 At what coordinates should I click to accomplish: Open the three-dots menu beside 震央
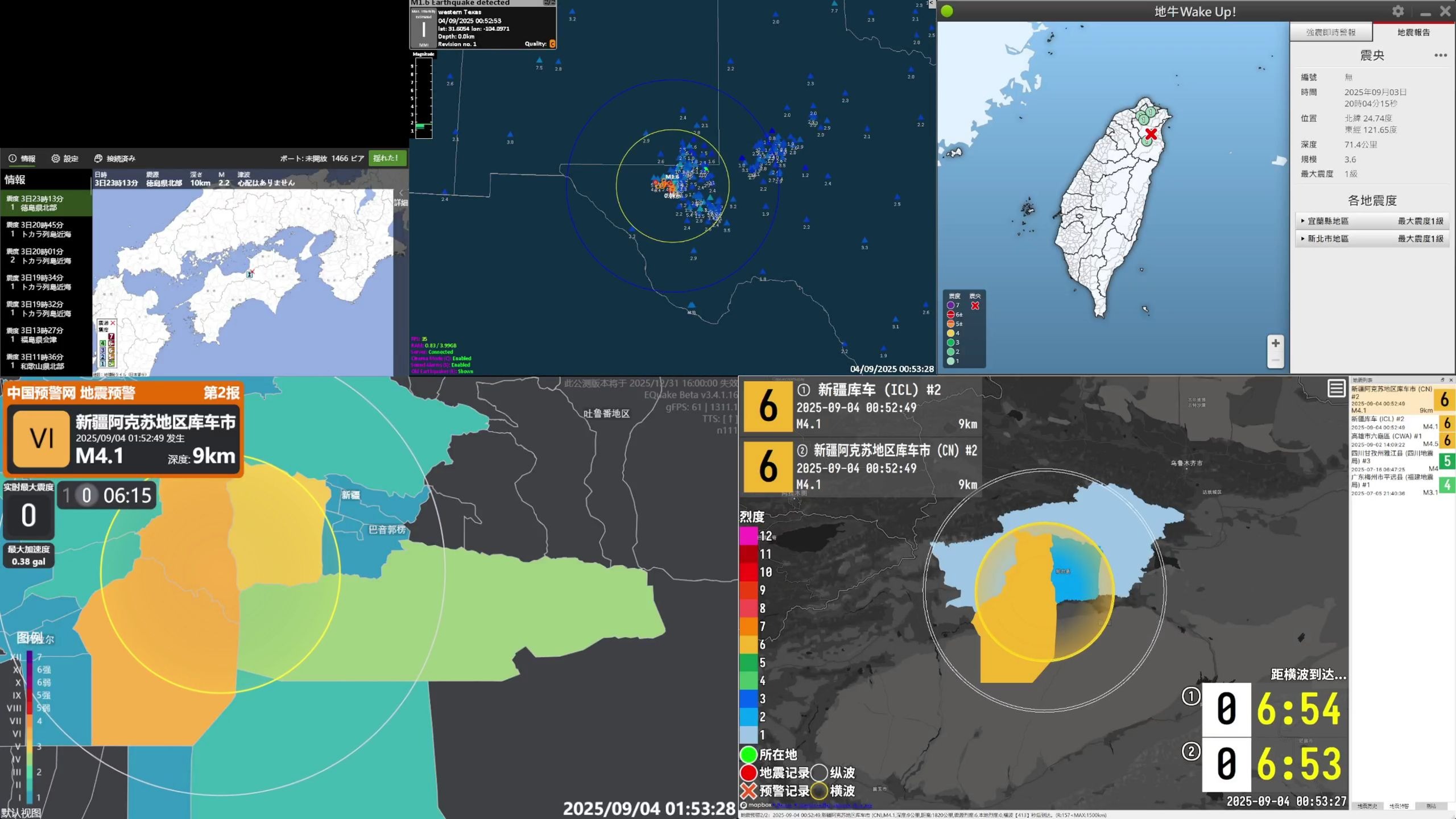click(x=1440, y=55)
